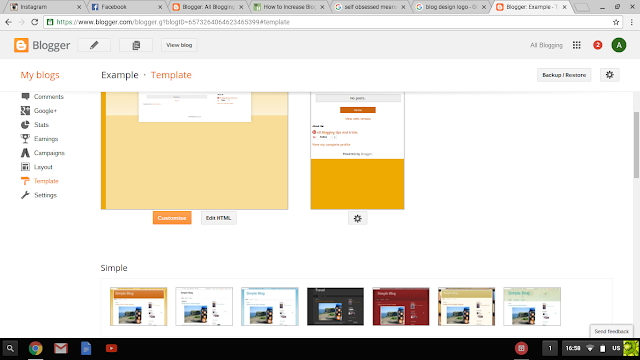Click the live desktop template preview
This screenshot has width=640, height=360.
coord(194,151)
